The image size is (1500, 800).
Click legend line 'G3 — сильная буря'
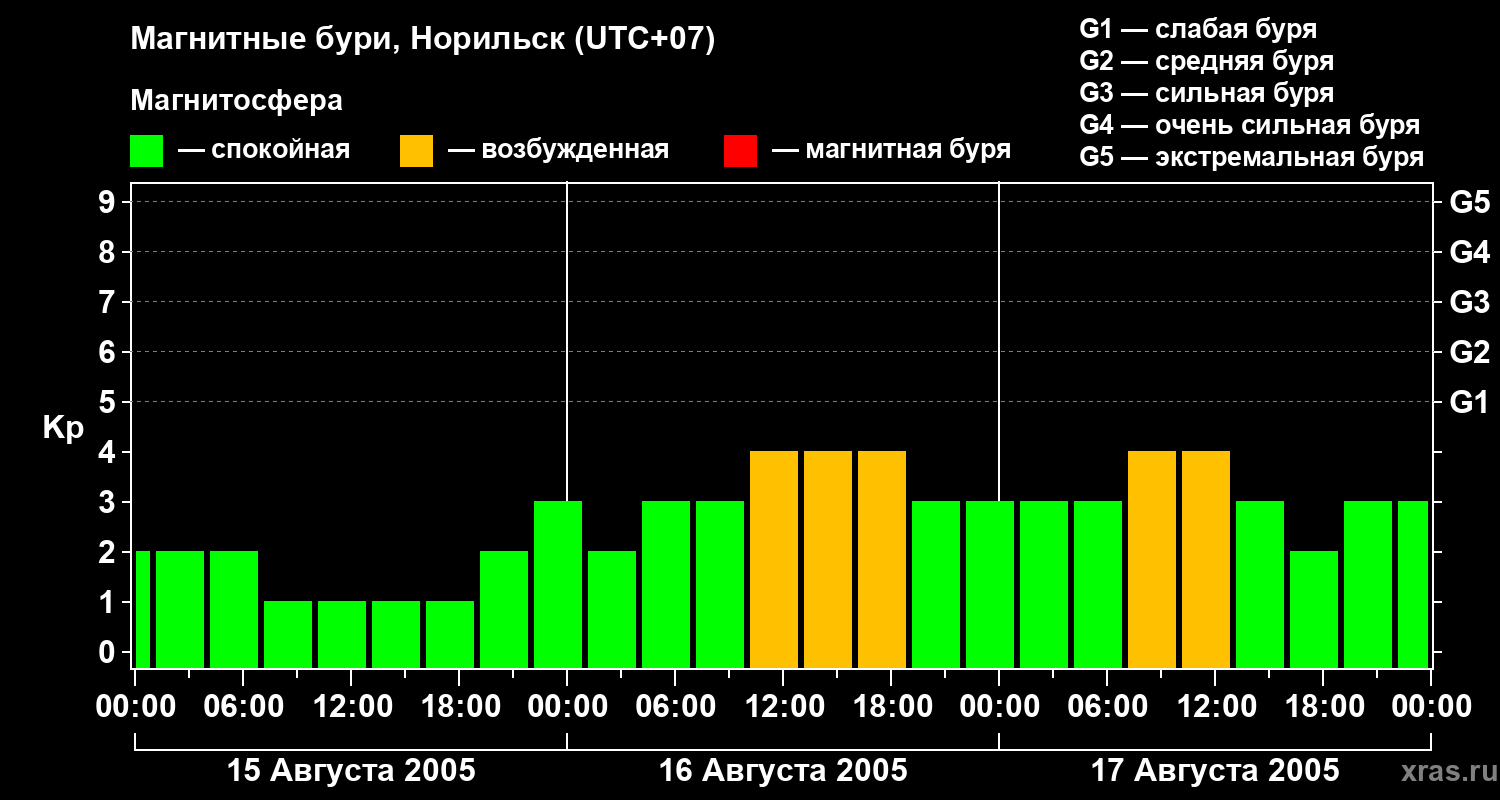[1206, 93]
